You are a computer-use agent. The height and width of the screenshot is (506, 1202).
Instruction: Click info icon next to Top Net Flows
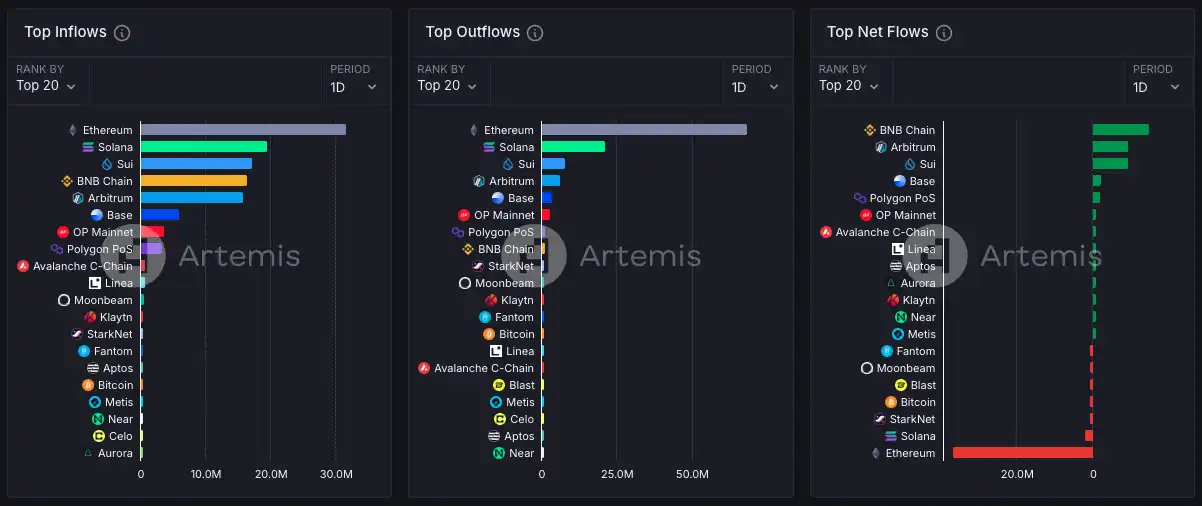pyautogui.click(x=943, y=33)
